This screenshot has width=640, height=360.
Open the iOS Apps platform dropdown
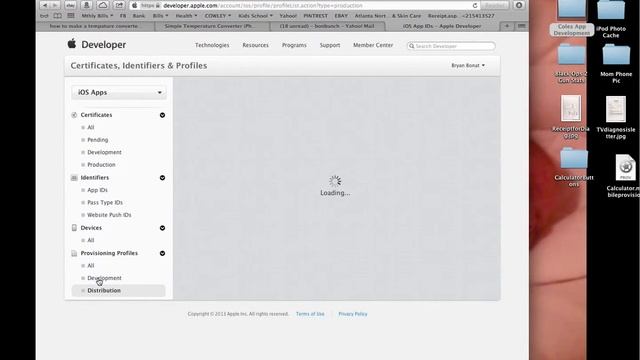pos(119,93)
